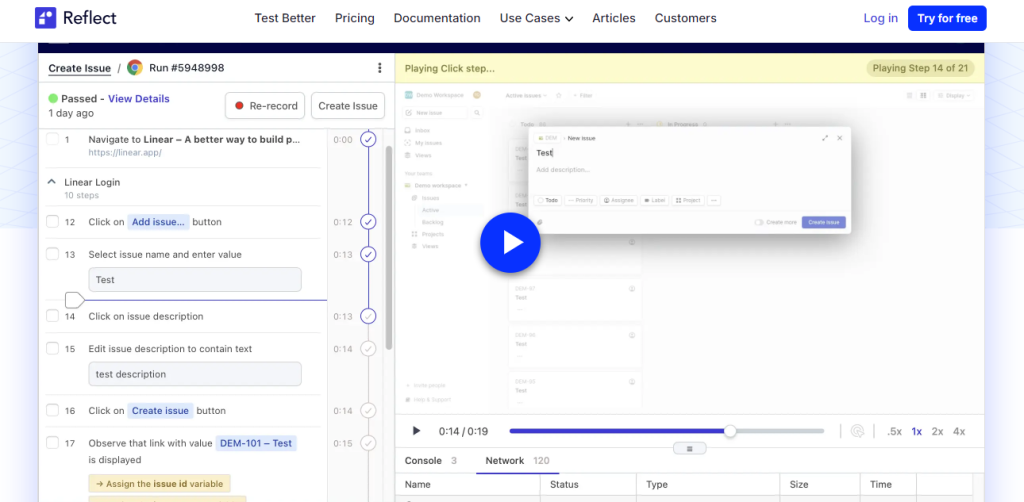Screen dimensions: 1024x502
Task: Click the small play icon beside 0:14 / 0:19
Action: point(416,431)
